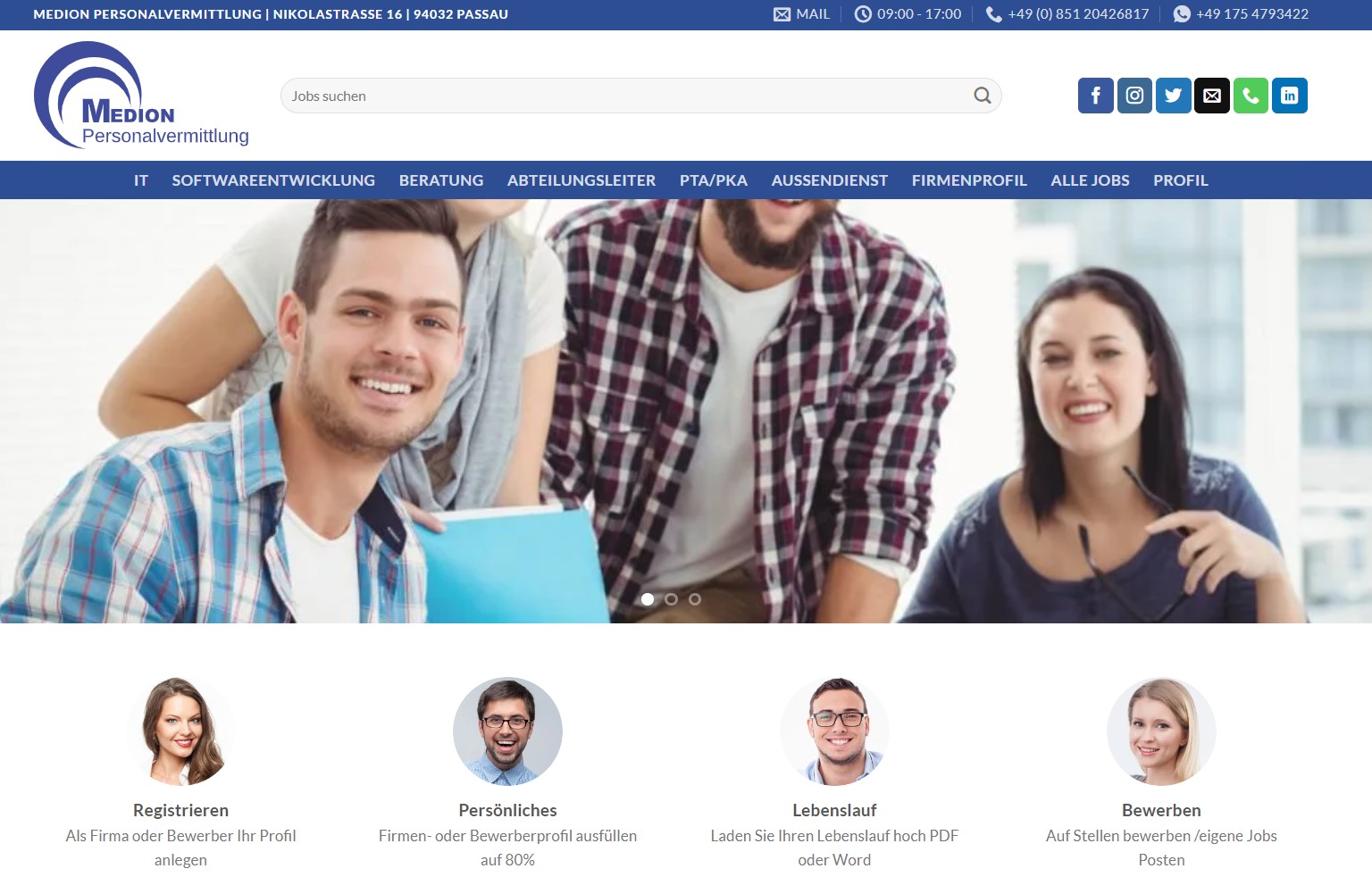
Task: Call the +49 (0) 851 20426817 number
Action: (x=1067, y=14)
